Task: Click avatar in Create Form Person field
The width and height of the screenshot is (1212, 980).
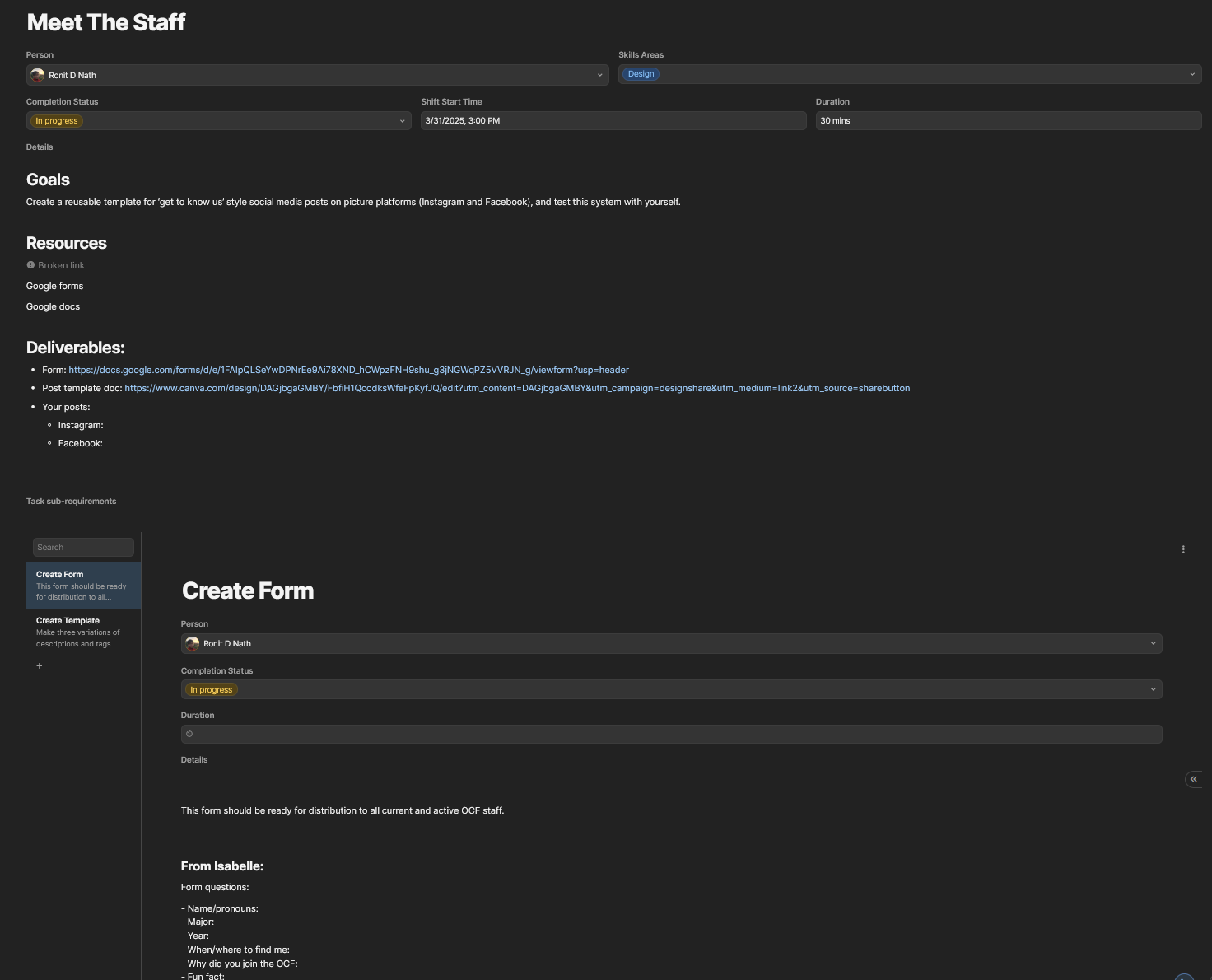Action: 192,644
